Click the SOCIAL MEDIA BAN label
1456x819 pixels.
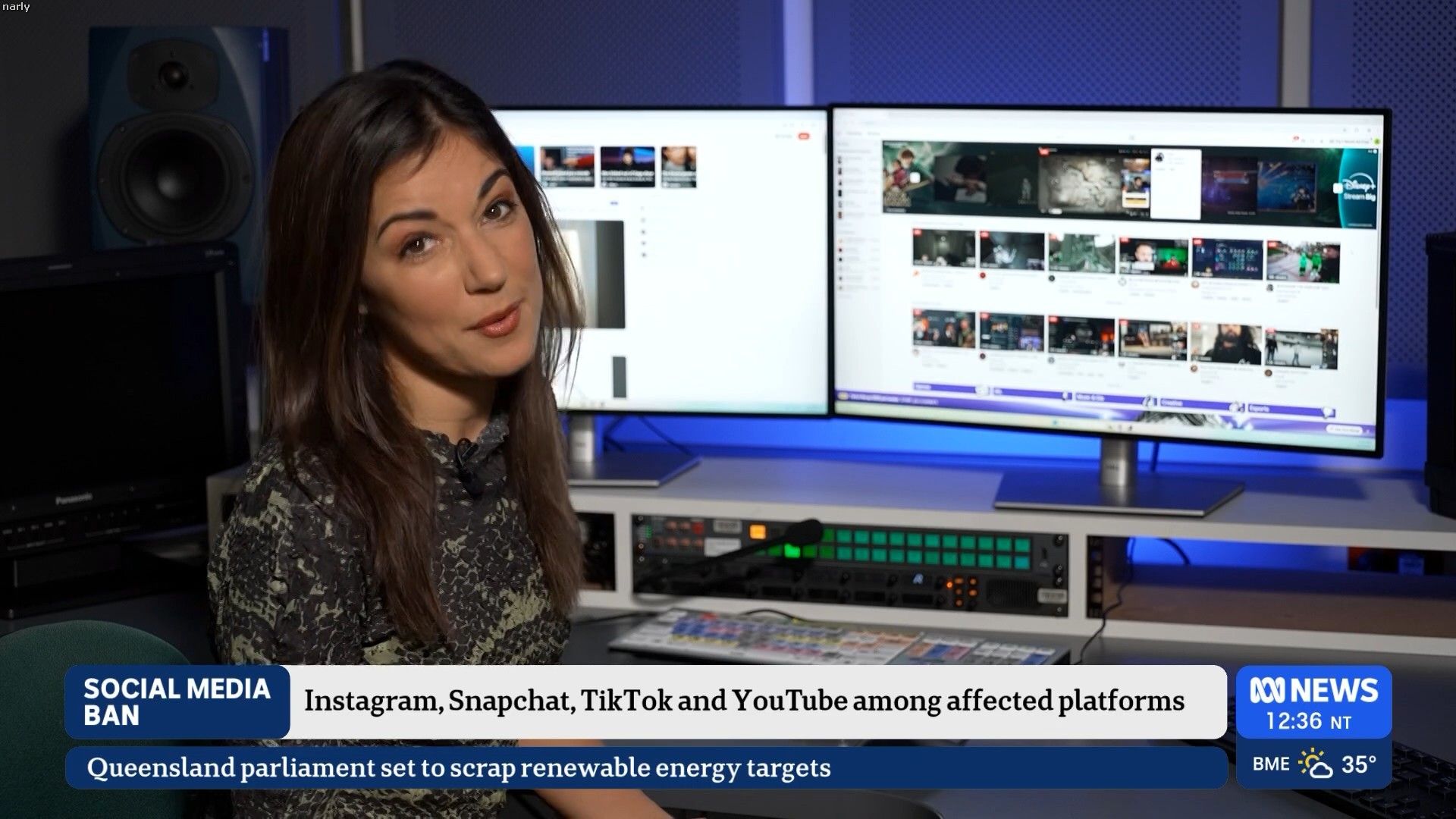177,701
